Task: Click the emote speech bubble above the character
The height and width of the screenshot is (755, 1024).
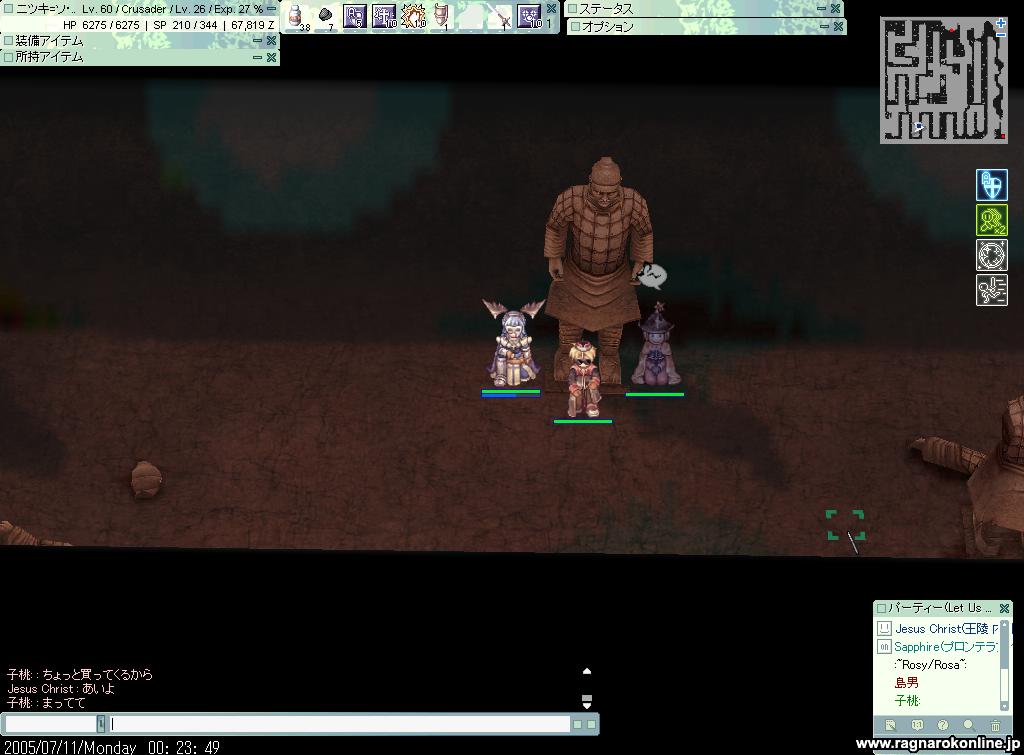Action: 651,276
